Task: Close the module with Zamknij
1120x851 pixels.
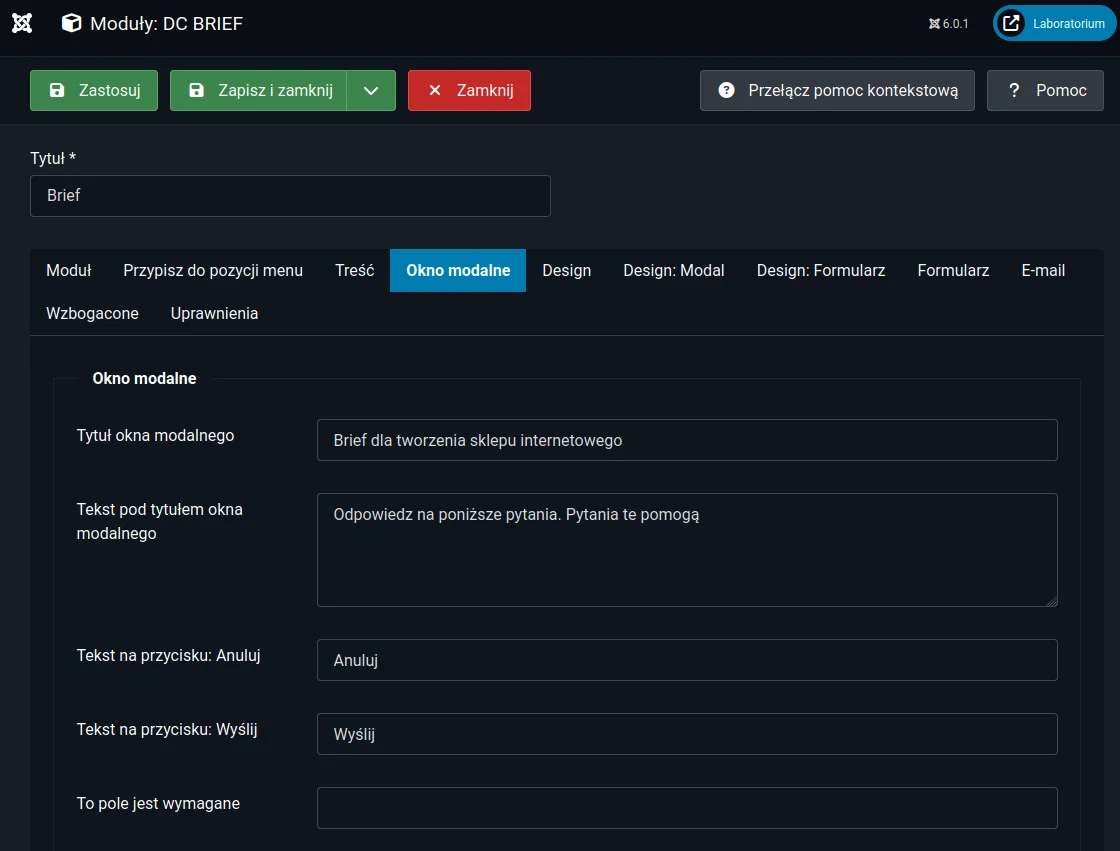Action: pos(469,90)
